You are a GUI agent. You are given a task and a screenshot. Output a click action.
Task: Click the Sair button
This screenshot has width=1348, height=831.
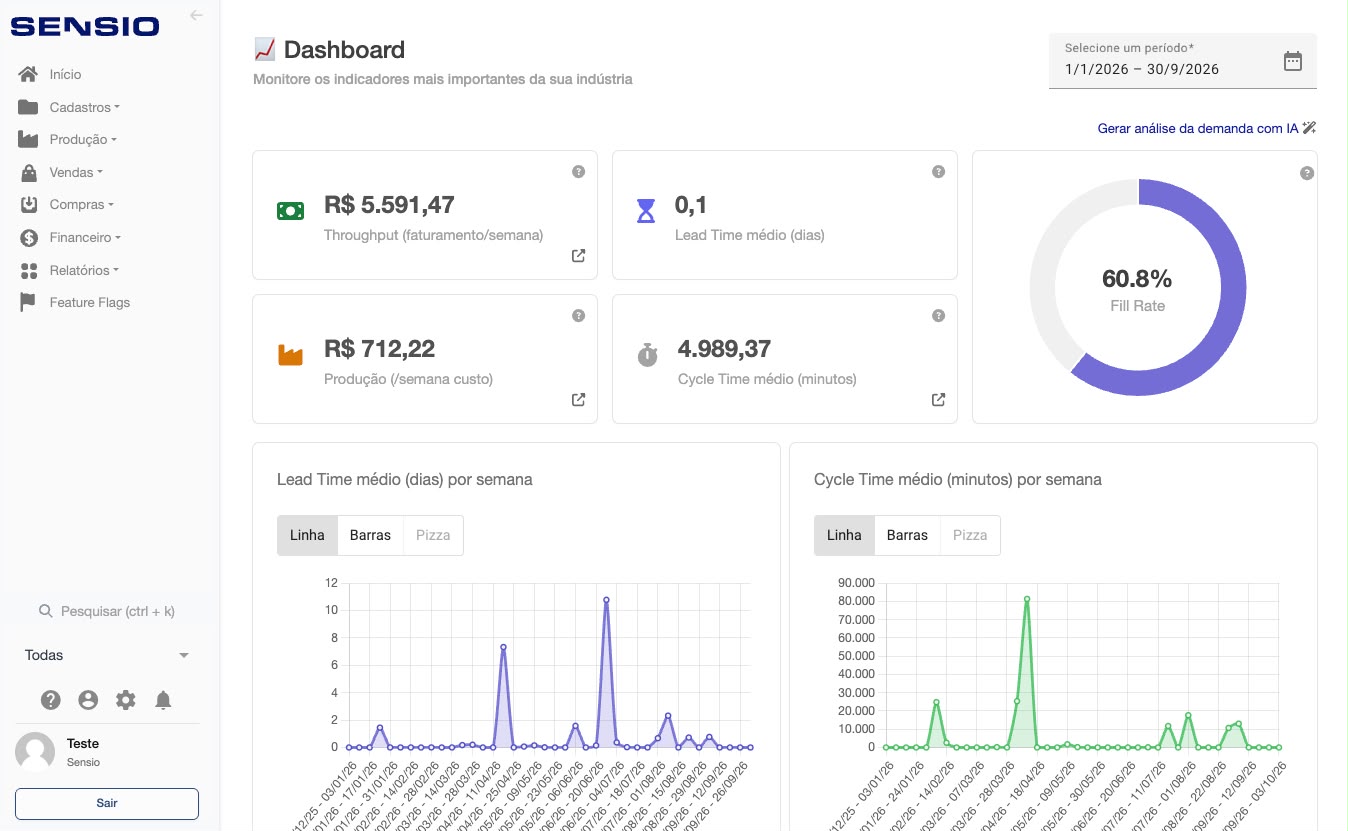[x=107, y=803]
